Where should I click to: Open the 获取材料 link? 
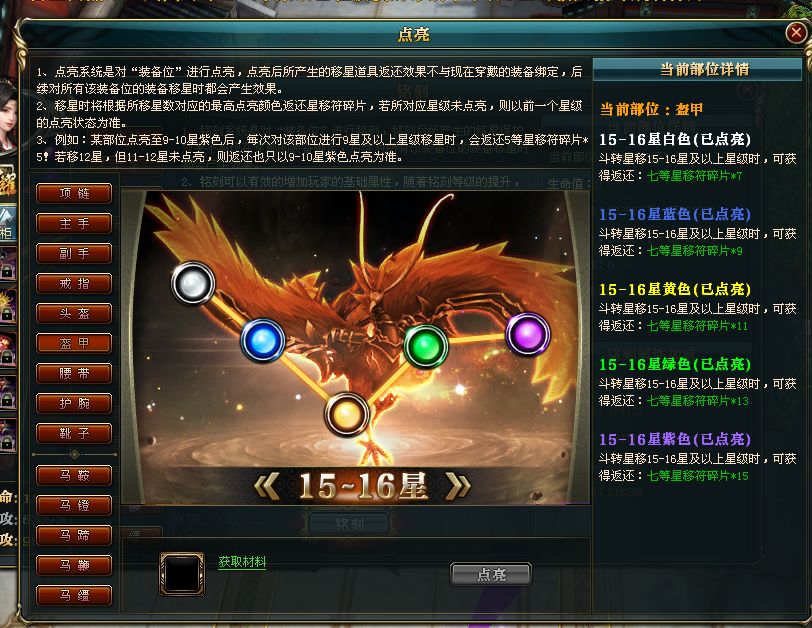tap(242, 562)
